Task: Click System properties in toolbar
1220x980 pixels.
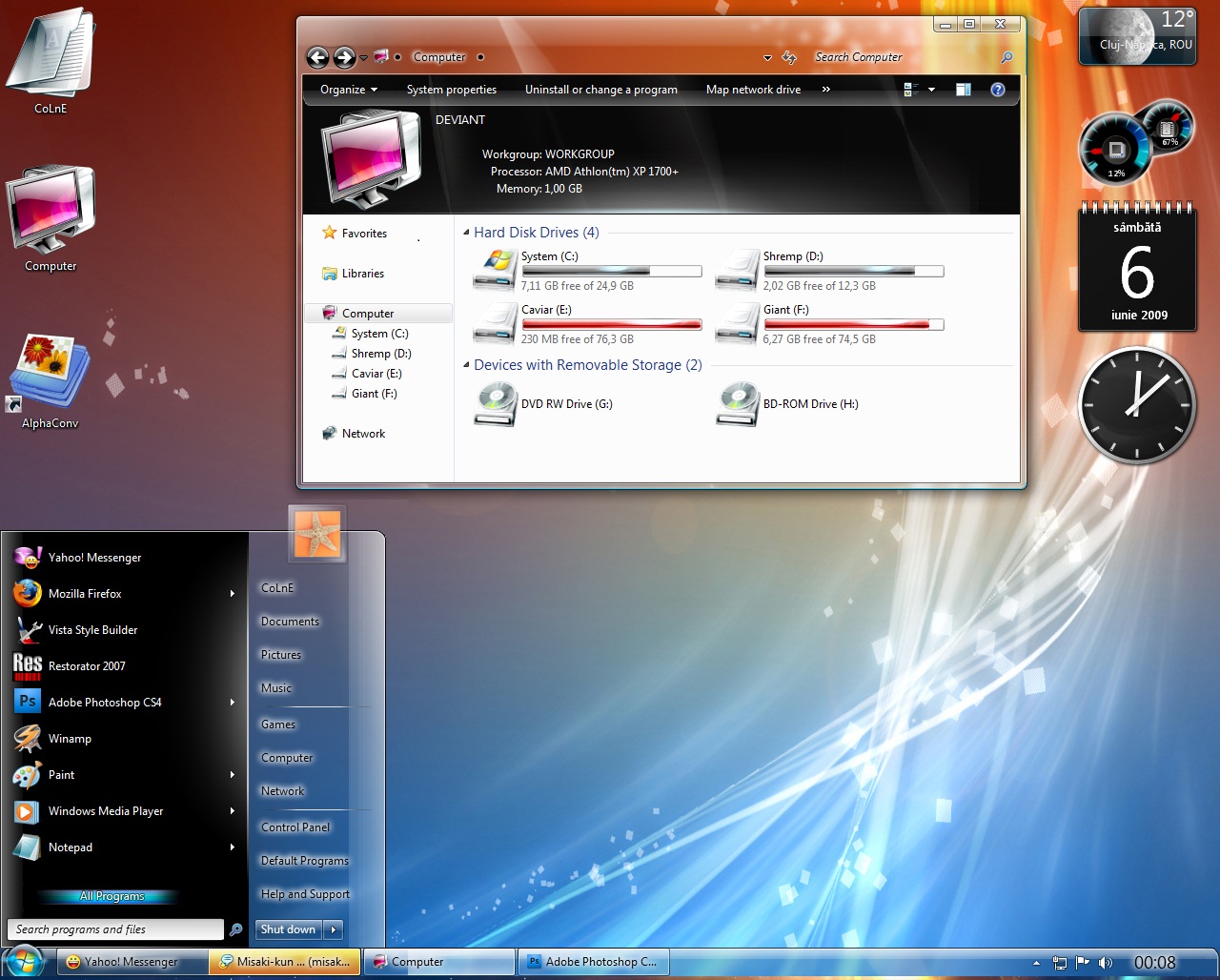Action: click(452, 90)
